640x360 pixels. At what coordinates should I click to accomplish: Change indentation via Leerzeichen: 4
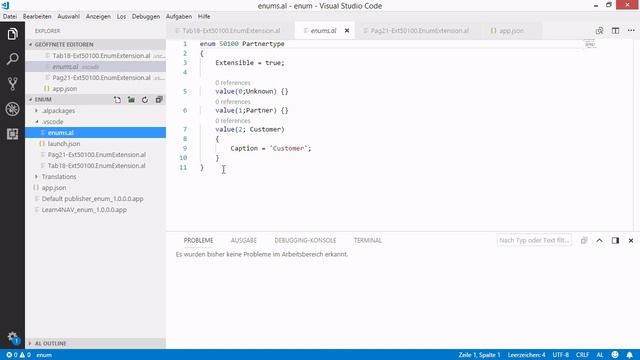click(527, 355)
